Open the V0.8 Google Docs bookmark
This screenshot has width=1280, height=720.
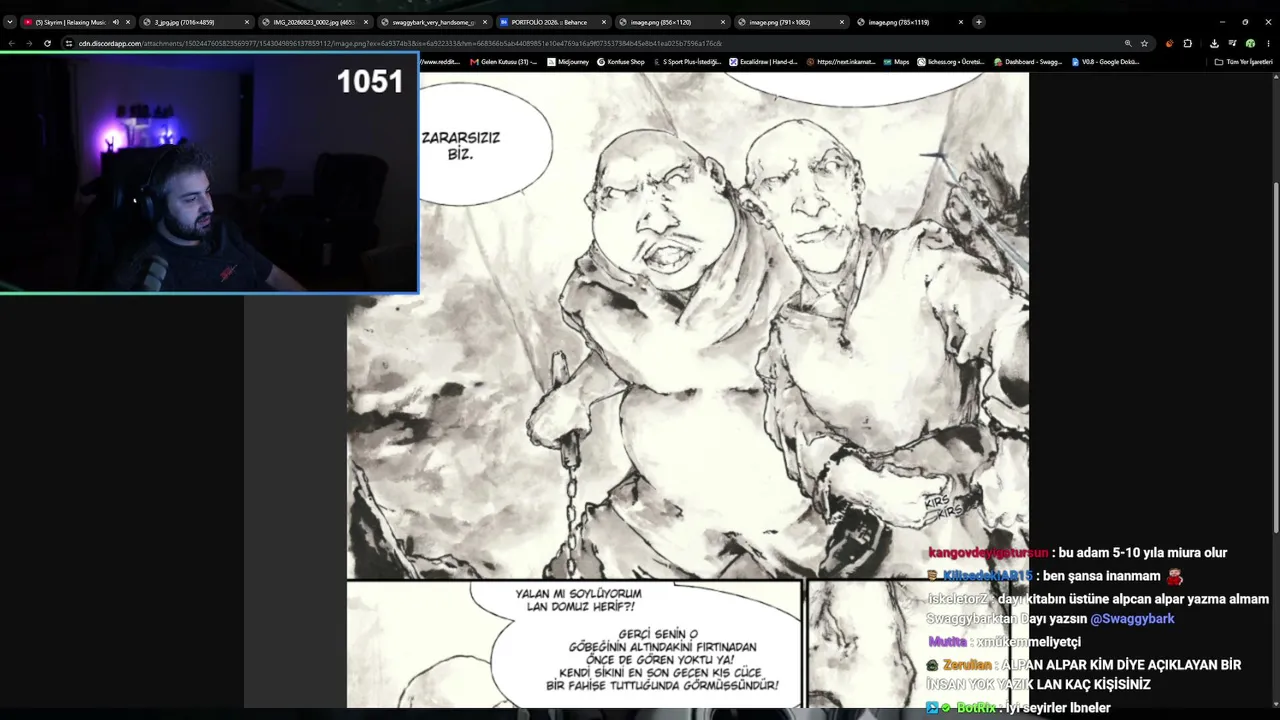1105,62
